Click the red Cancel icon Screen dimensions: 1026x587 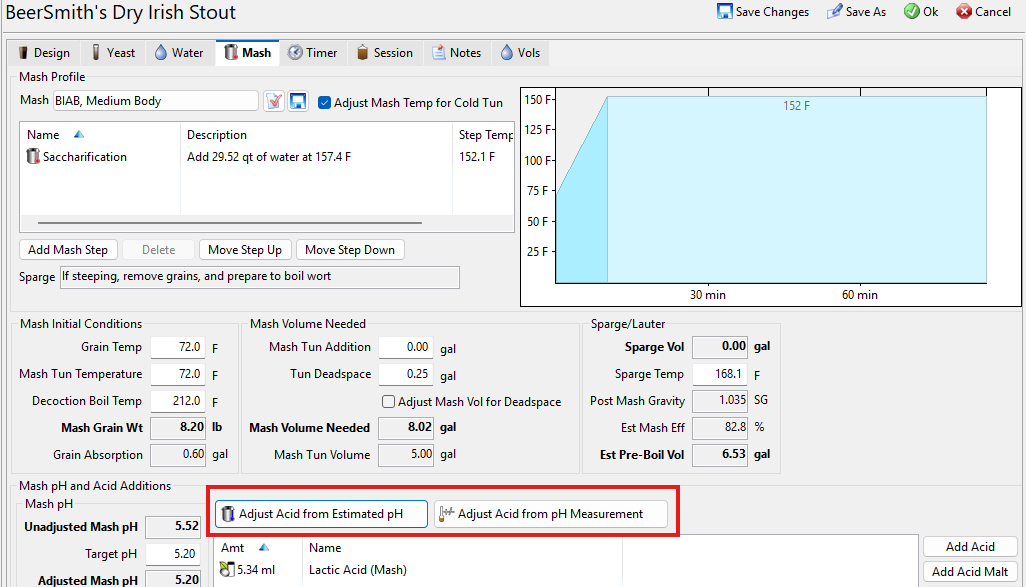[x=964, y=12]
